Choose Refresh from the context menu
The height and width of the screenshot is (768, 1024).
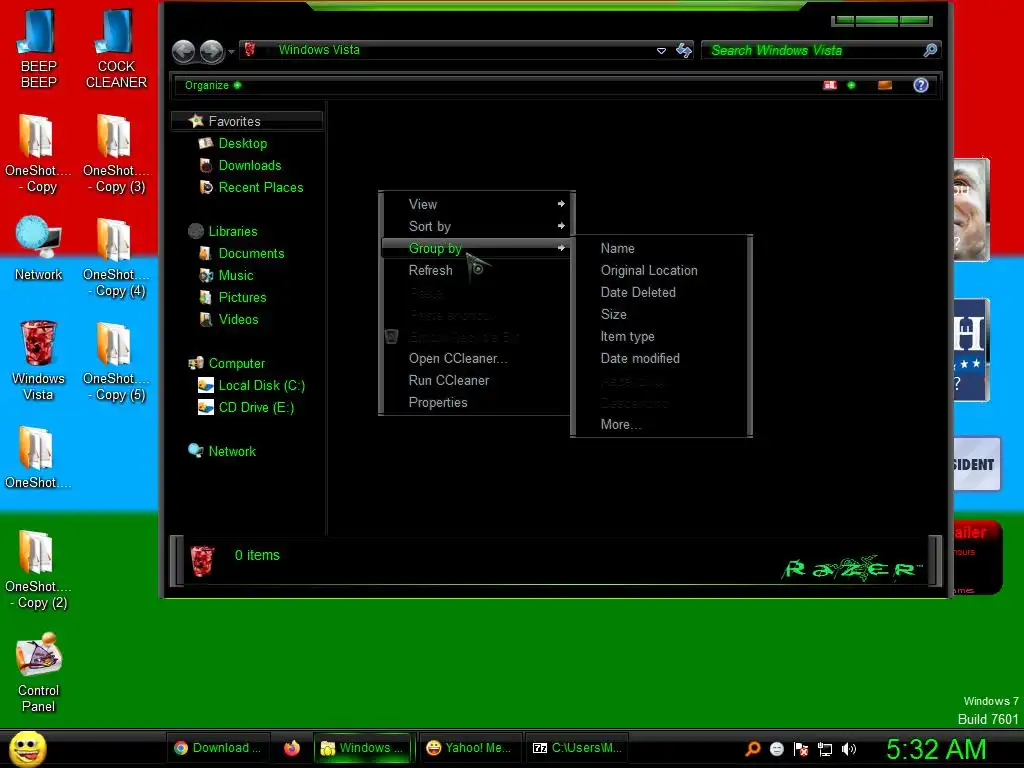pos(477,270)
